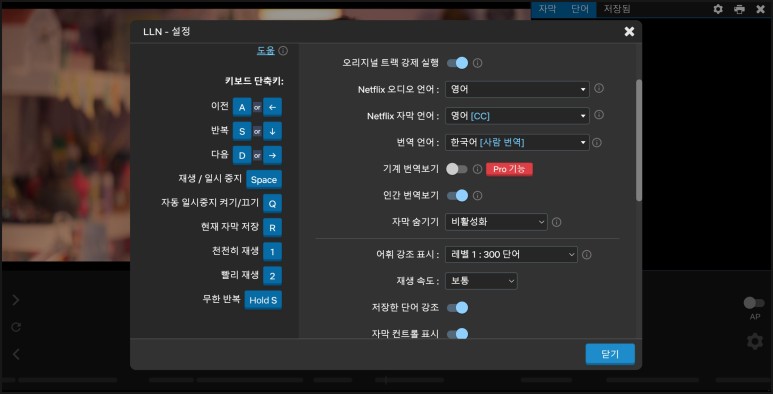Click the D key shortcut for 다음
Viewport: 773px width, 394px height.
click(x=242, y=155)
